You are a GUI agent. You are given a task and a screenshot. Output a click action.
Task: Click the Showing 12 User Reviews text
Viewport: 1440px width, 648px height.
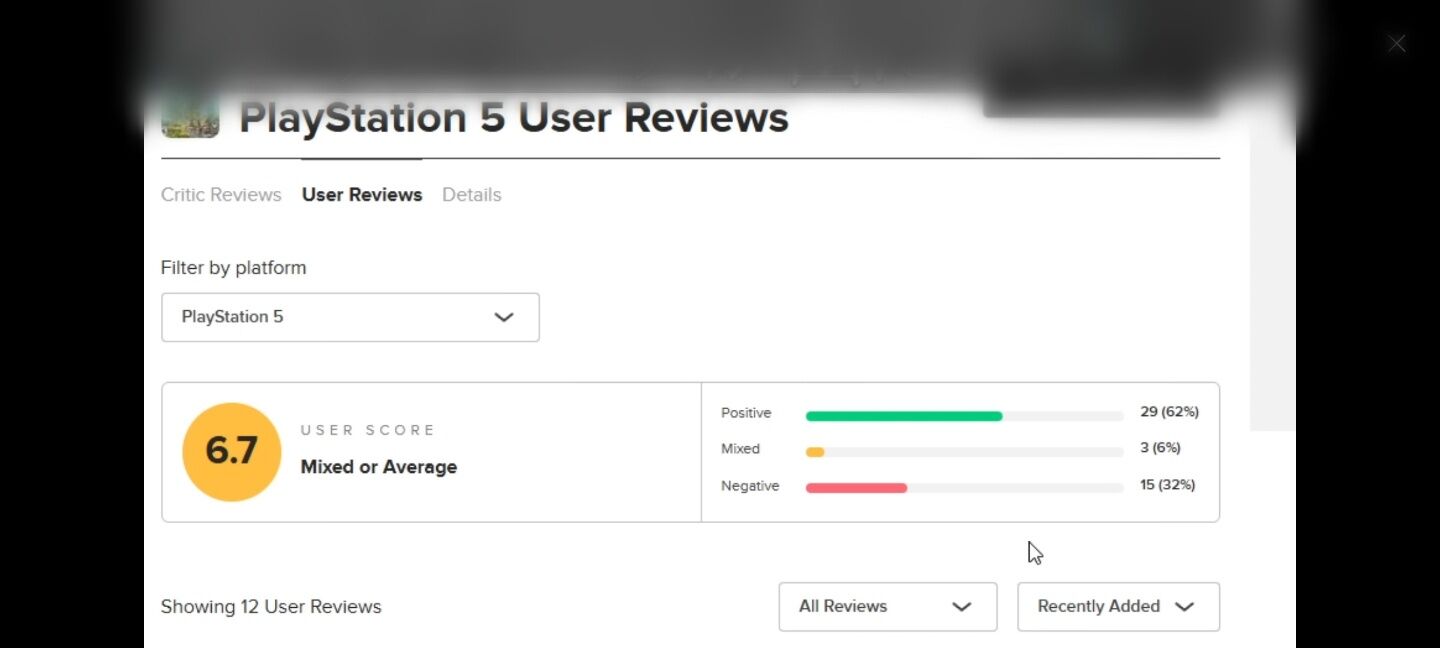[271, 607]
